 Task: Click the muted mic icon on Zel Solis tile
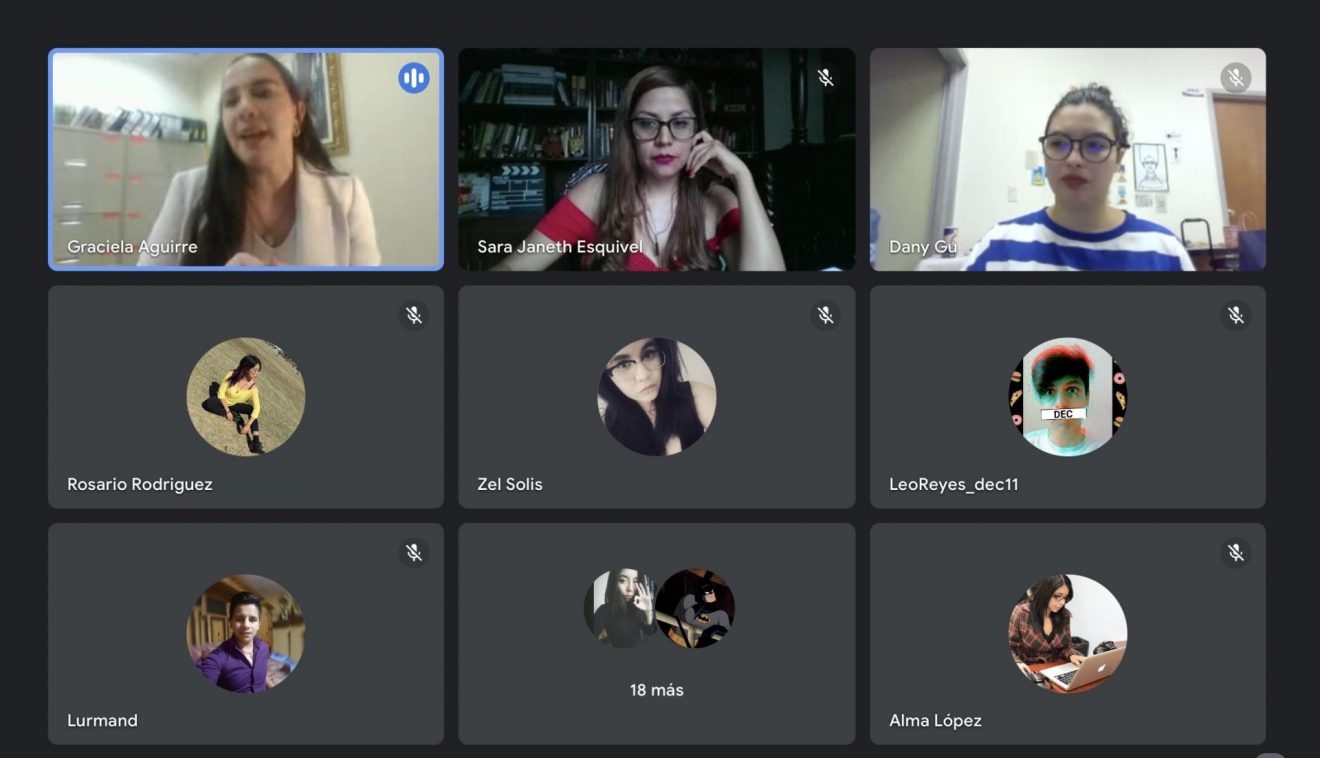tap(825, 316)
